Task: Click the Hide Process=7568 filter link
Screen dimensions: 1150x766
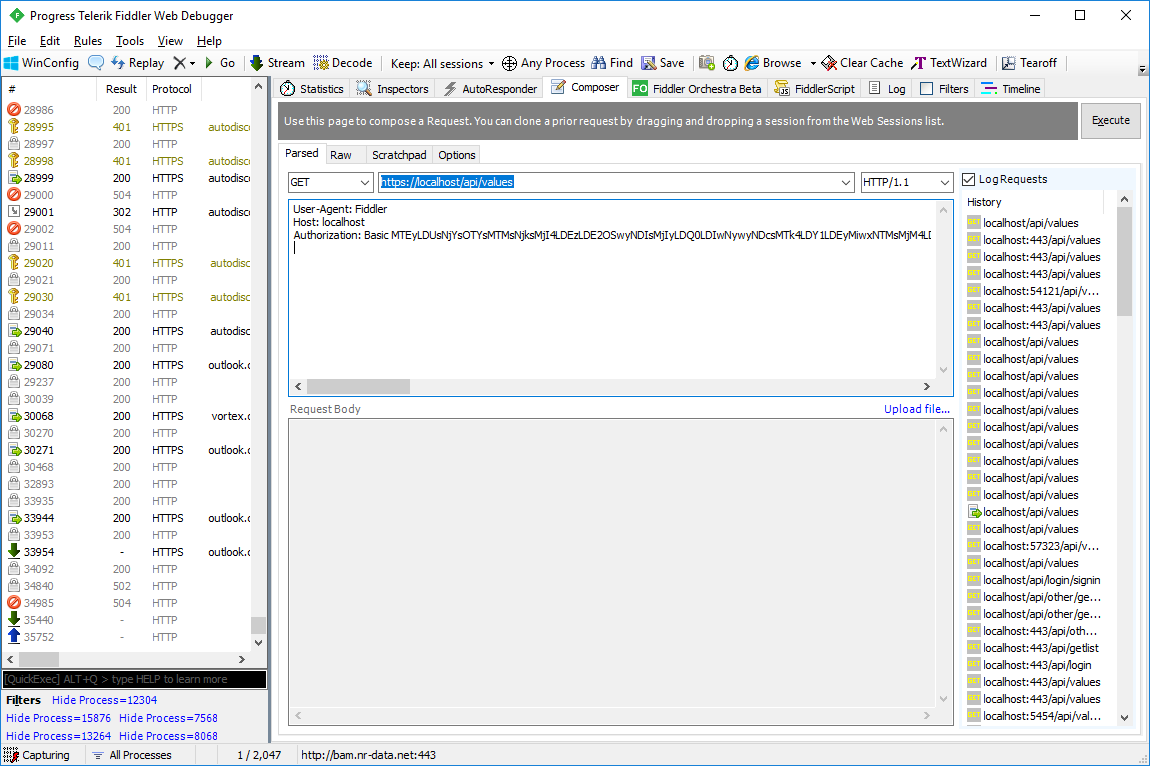Action: pyautogui.click(x=168, y=718)
